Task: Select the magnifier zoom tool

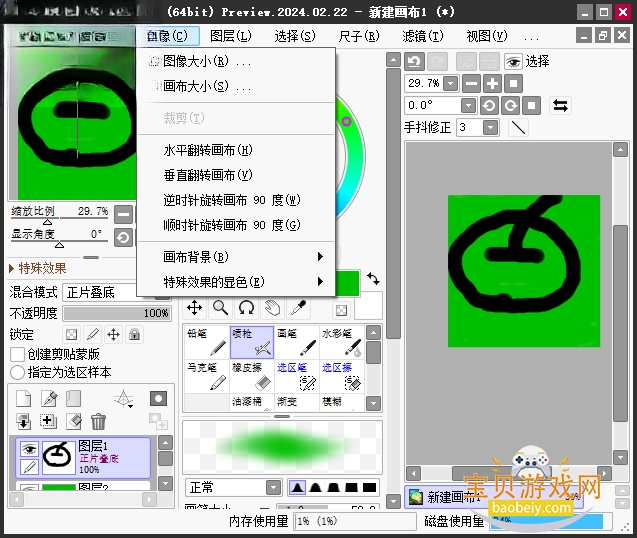Action: [x=220, y=308]
